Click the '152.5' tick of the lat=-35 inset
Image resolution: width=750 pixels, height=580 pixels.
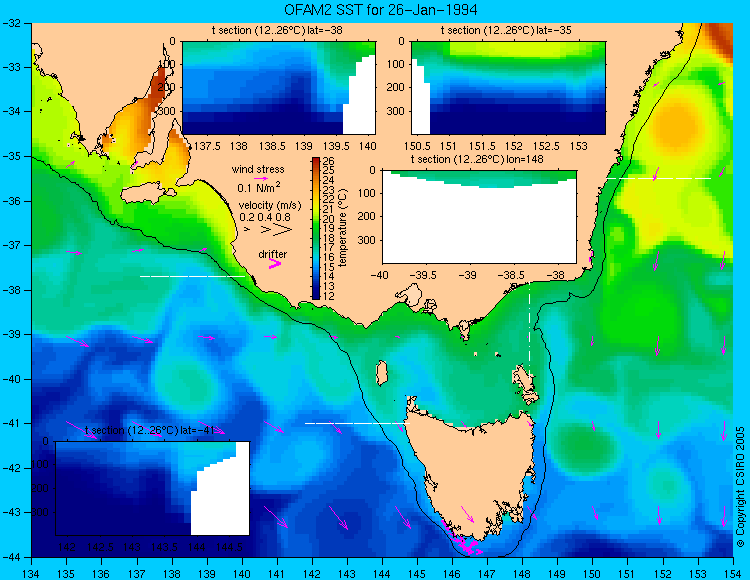[546, 146]
